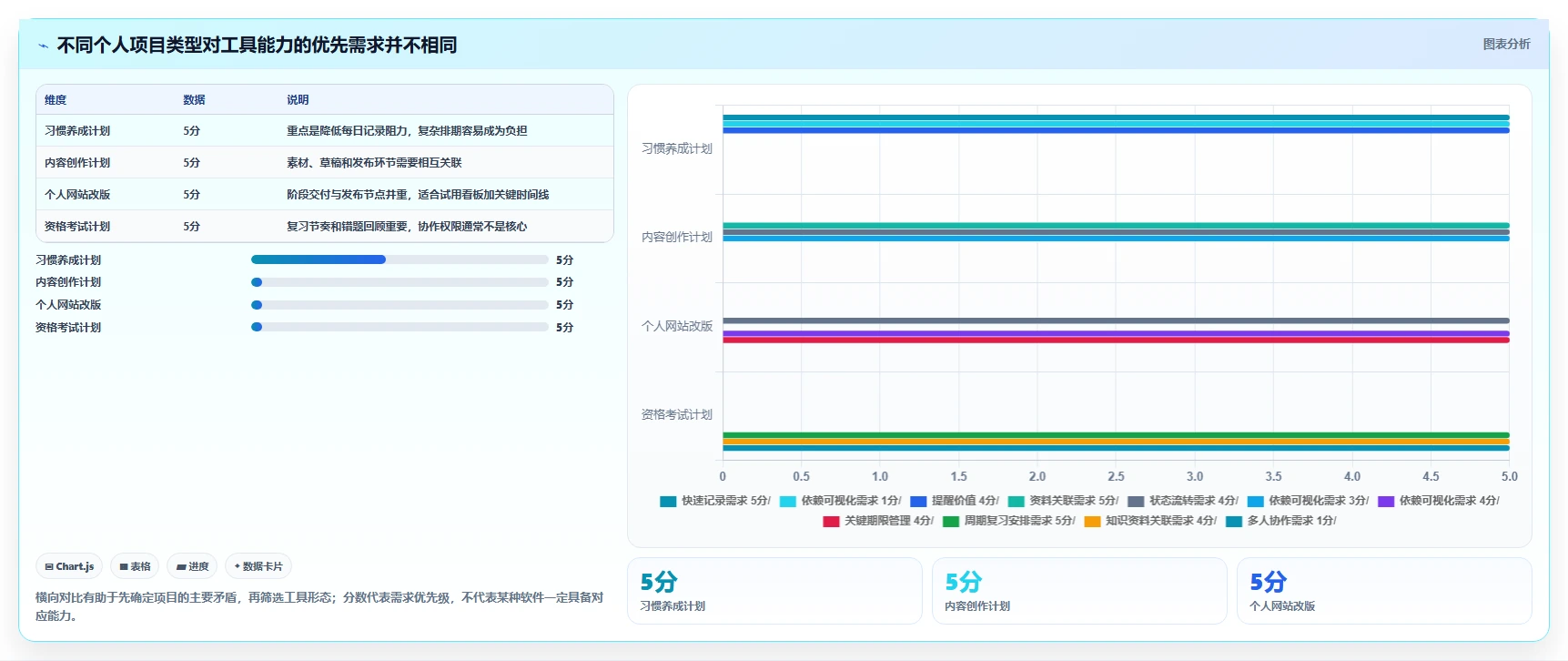Click description 素材、草稿和发布环节需要相互关联

(374, 163)
